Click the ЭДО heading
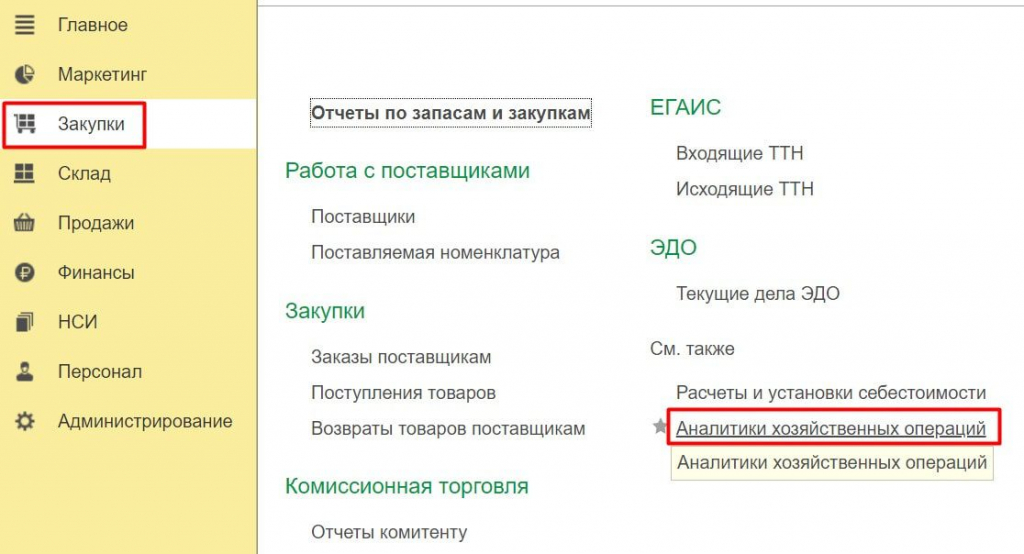1024x554 pixels. [673, 248]
